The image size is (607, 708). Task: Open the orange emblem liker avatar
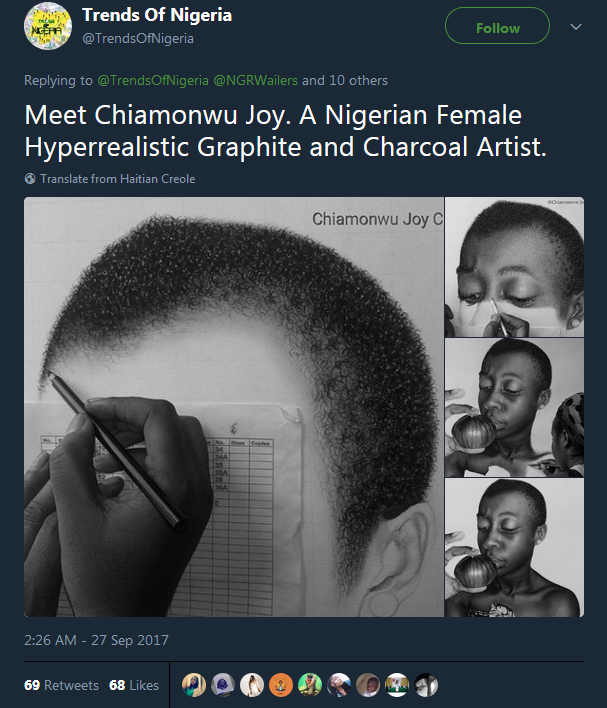tap(281, 685)
